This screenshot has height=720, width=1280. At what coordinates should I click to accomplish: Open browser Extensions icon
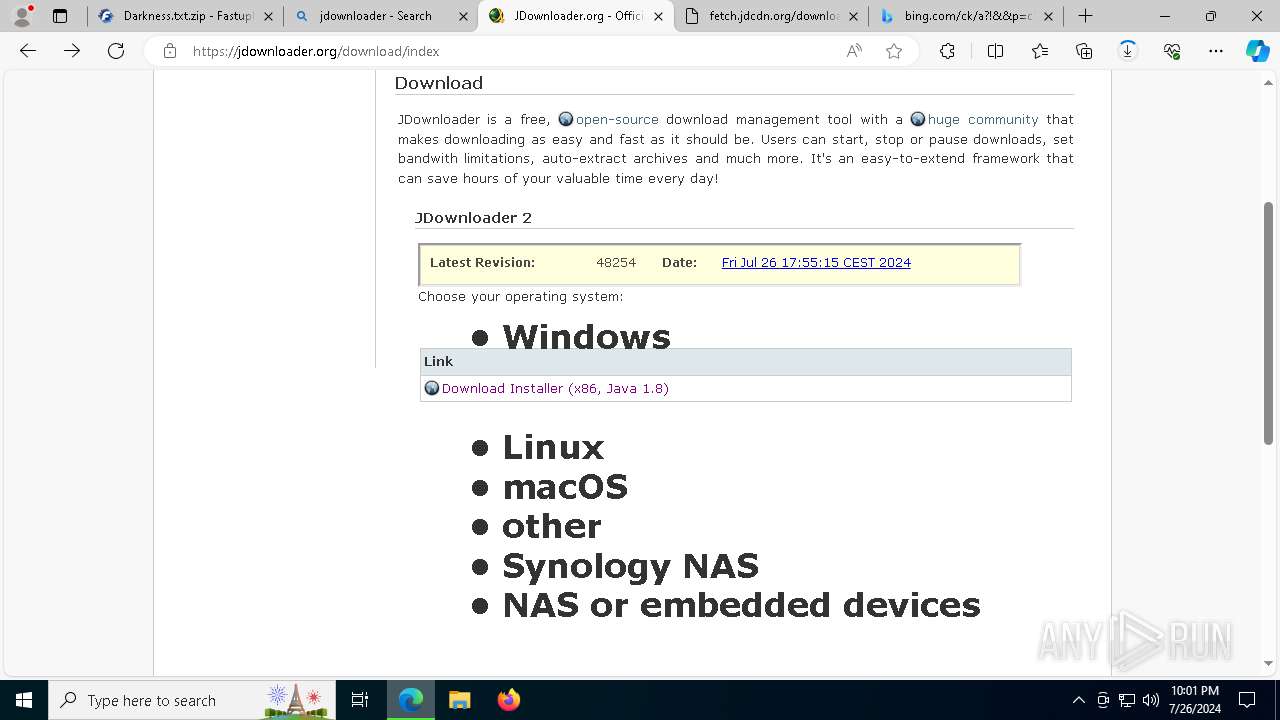947,51
